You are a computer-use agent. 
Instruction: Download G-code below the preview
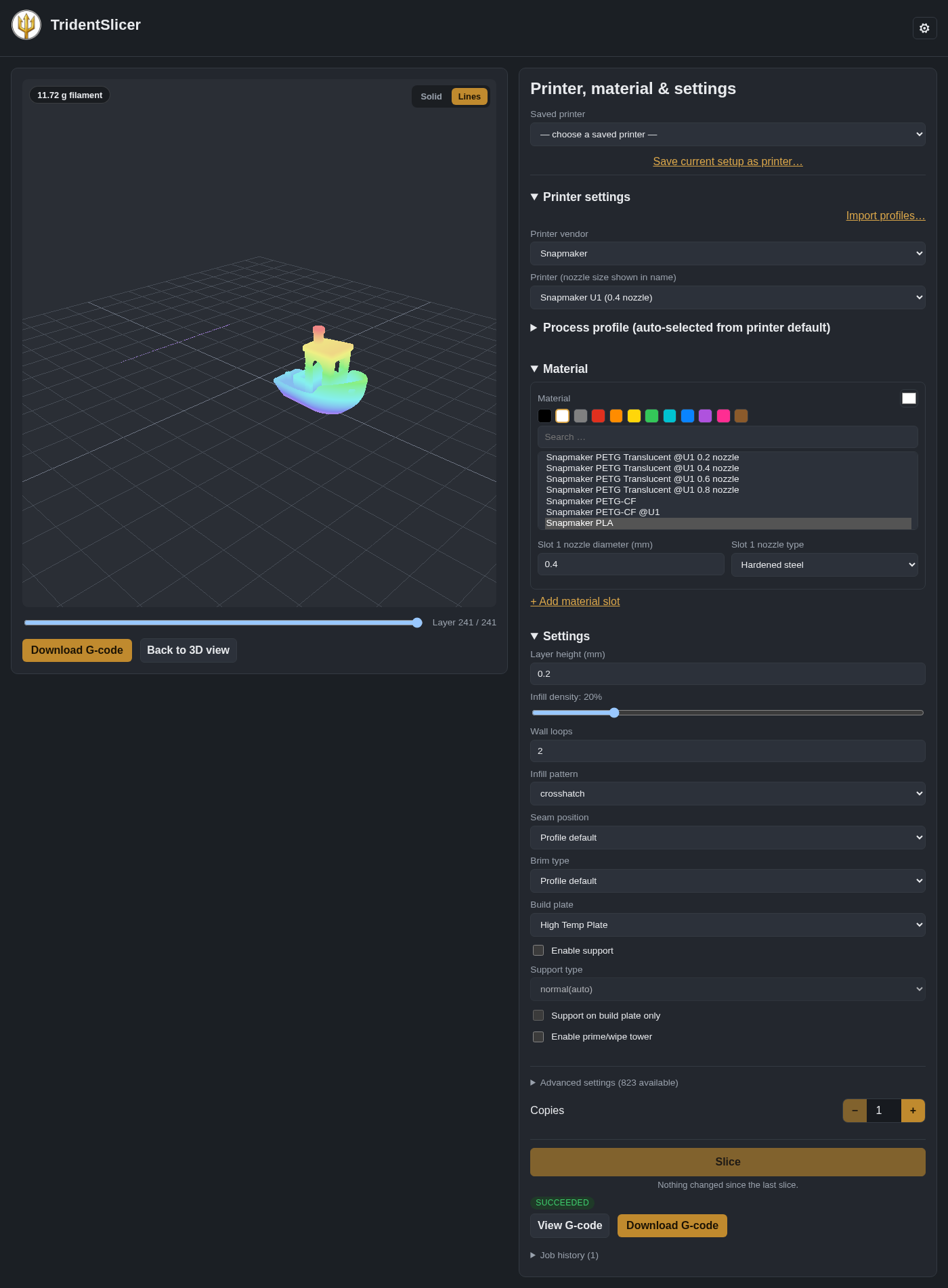pos(77,650)
